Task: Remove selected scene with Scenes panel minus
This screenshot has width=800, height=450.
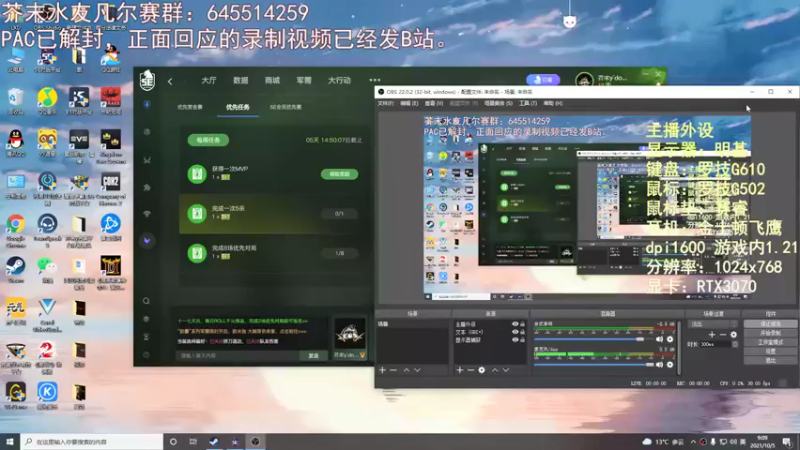Action: click(393, 370)
